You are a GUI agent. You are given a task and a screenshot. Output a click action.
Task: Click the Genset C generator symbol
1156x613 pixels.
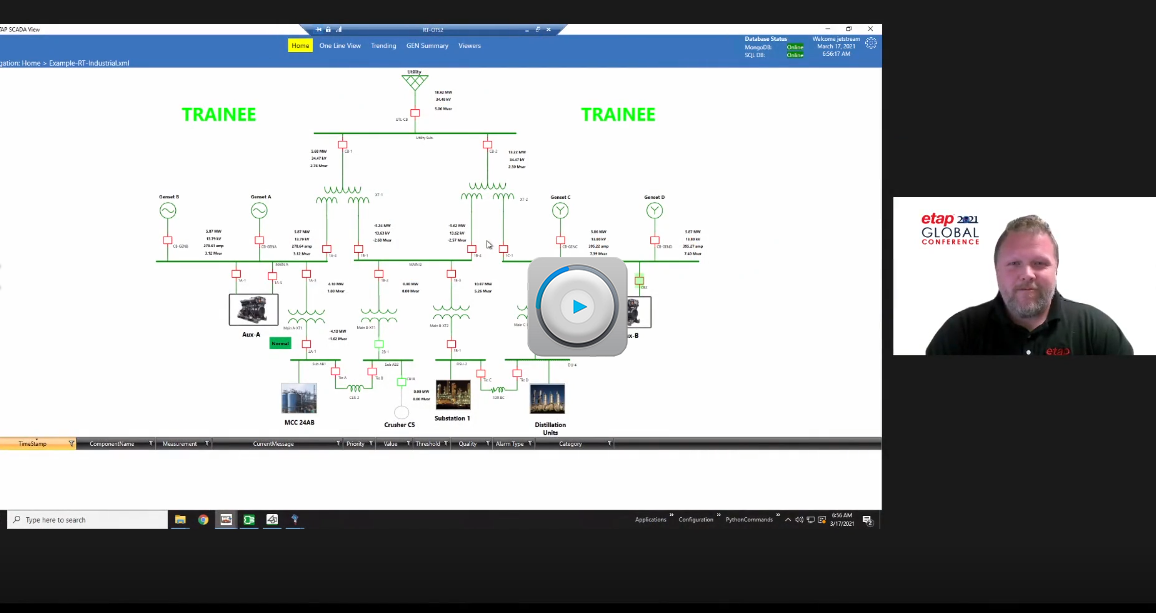tap(560, 210)
